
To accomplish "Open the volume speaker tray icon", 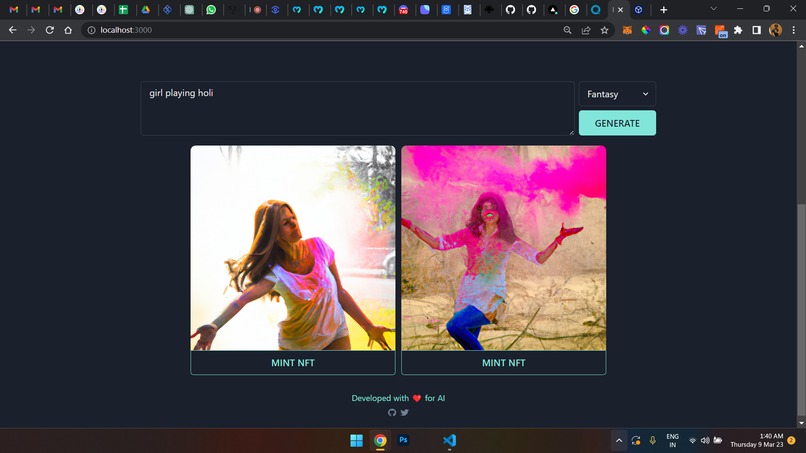I will click(x=705, y=441).
